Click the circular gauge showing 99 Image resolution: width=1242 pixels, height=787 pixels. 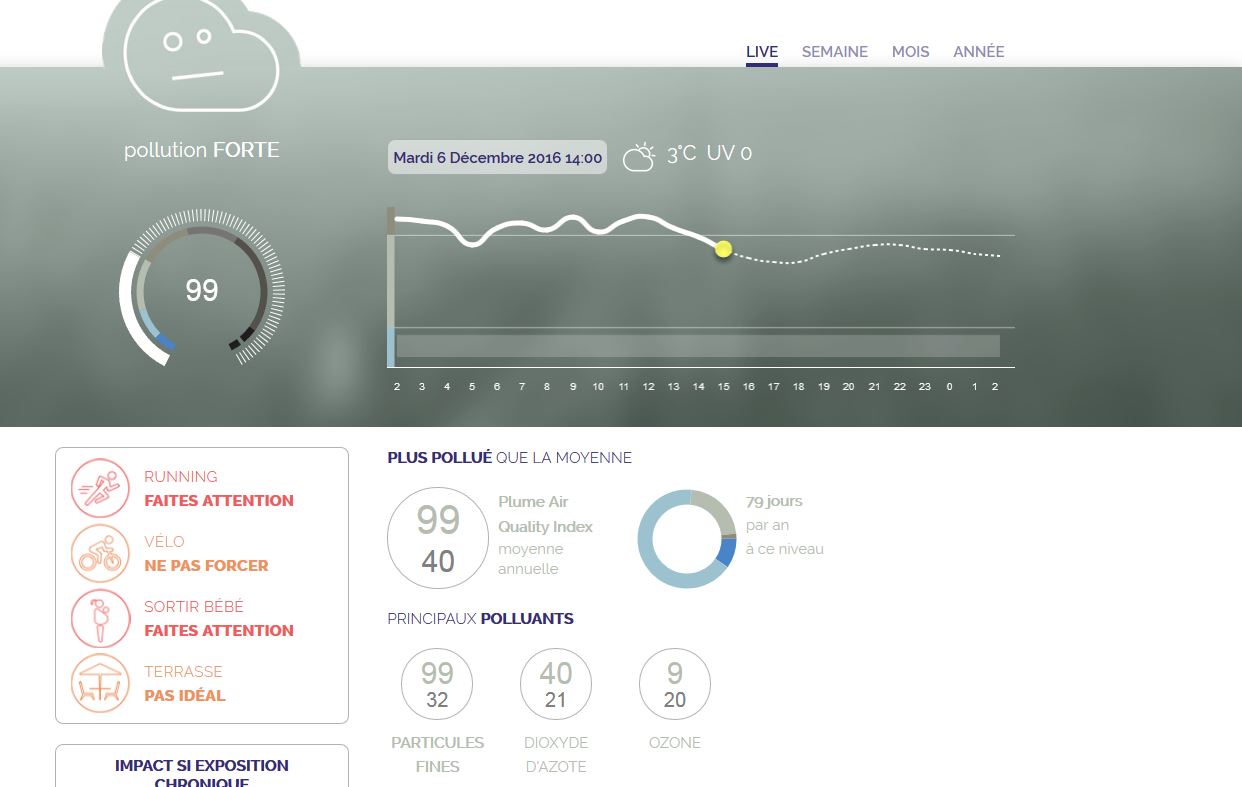pos(201,290)
